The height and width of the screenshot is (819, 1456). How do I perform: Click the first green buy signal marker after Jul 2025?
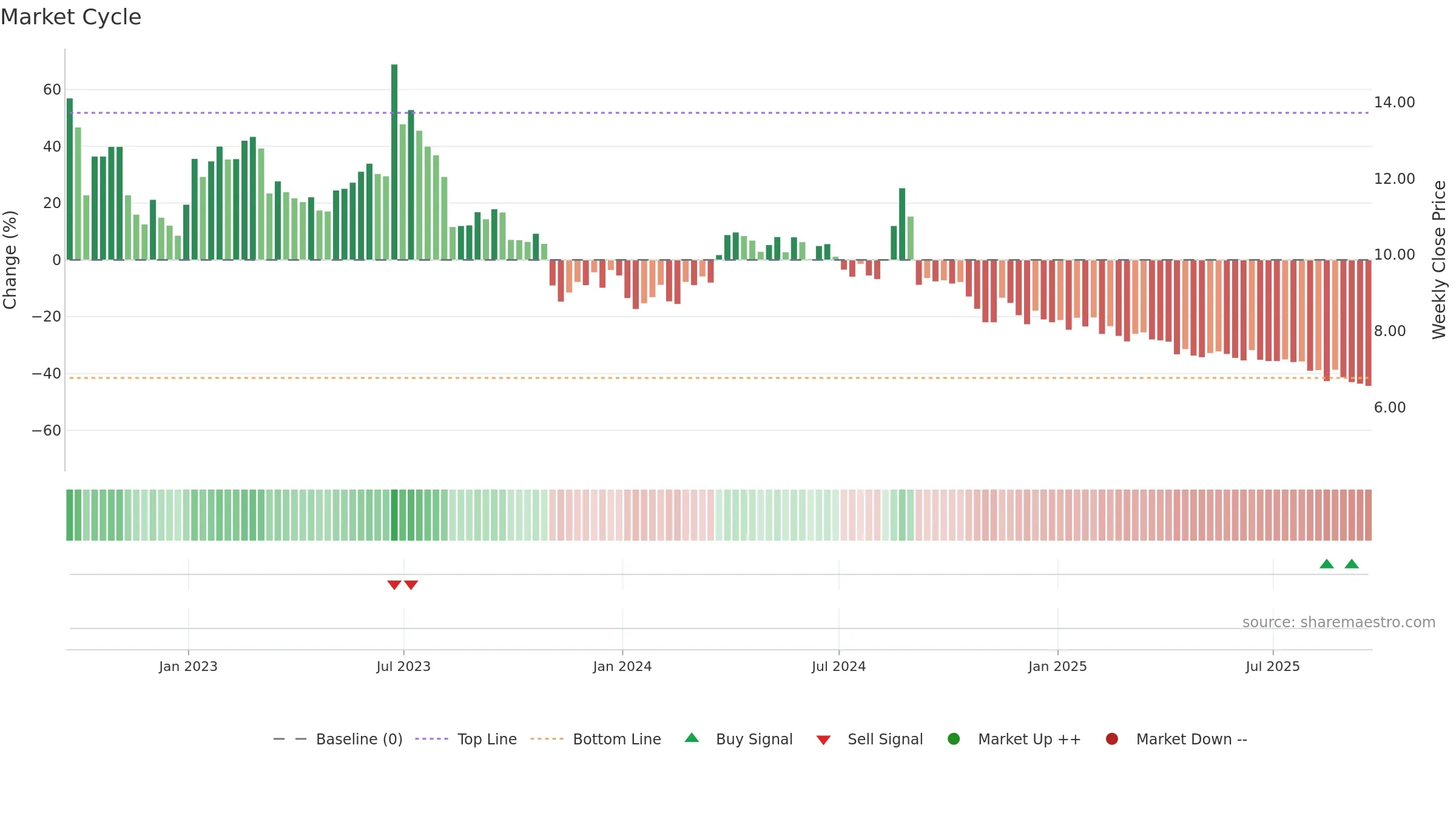pyautogui.click(x=1327, y=564)
